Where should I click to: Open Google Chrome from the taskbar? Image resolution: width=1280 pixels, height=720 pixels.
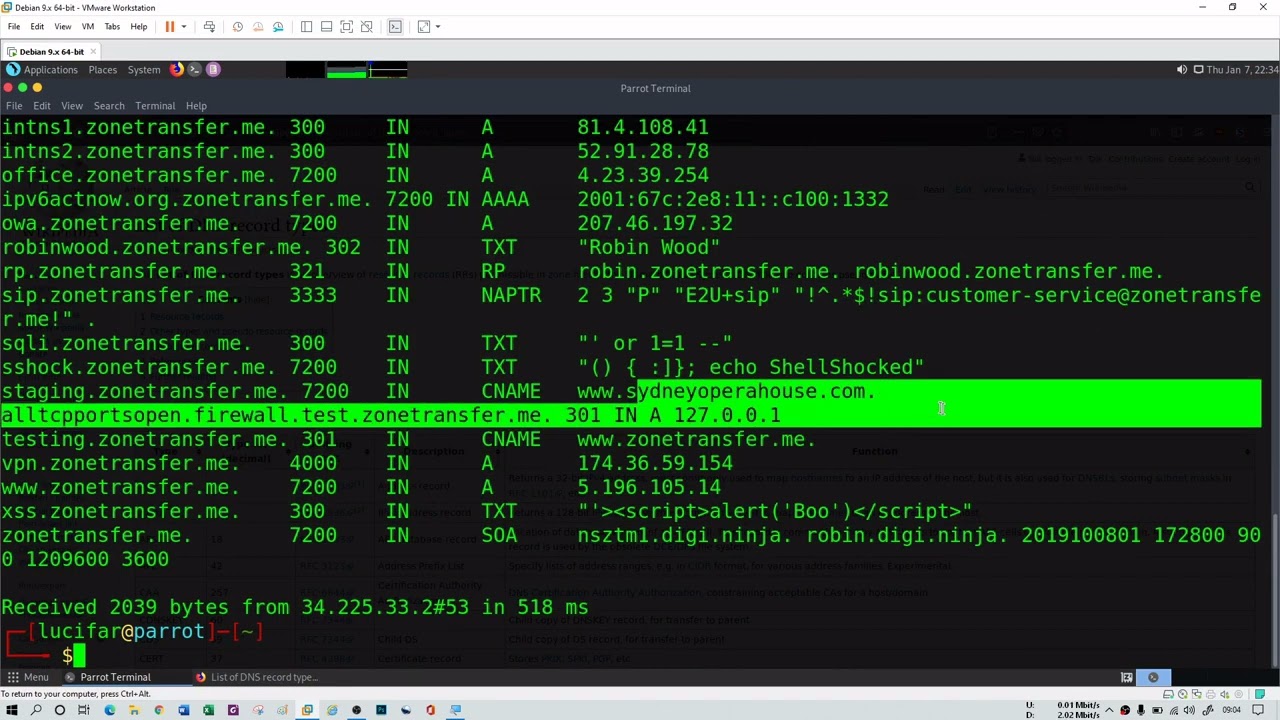[x=159, y=710]
